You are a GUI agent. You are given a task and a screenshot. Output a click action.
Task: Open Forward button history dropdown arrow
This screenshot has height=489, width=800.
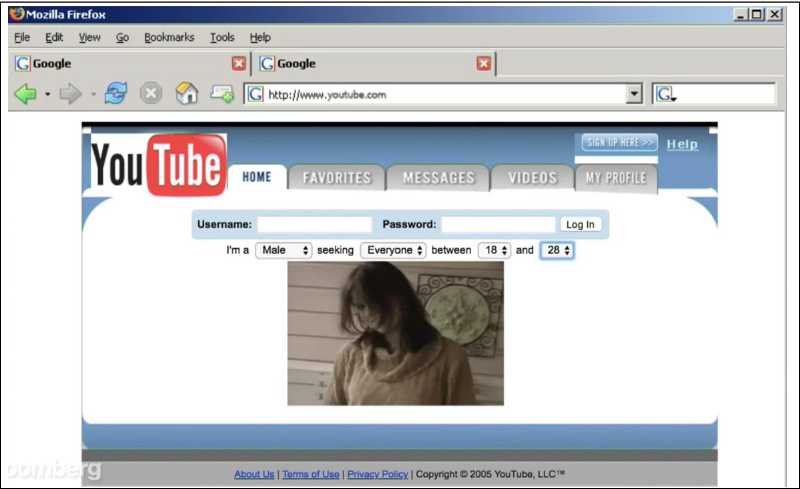[x=93, y=94]
